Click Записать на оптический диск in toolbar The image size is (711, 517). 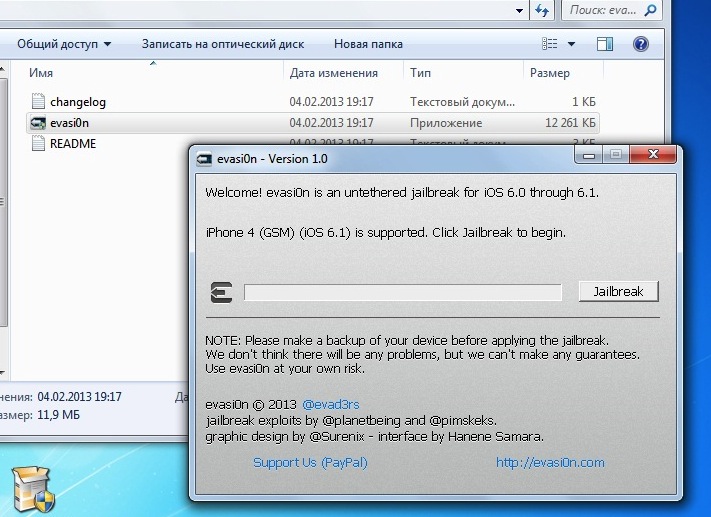pyautogui.click(x=223, y=44)
